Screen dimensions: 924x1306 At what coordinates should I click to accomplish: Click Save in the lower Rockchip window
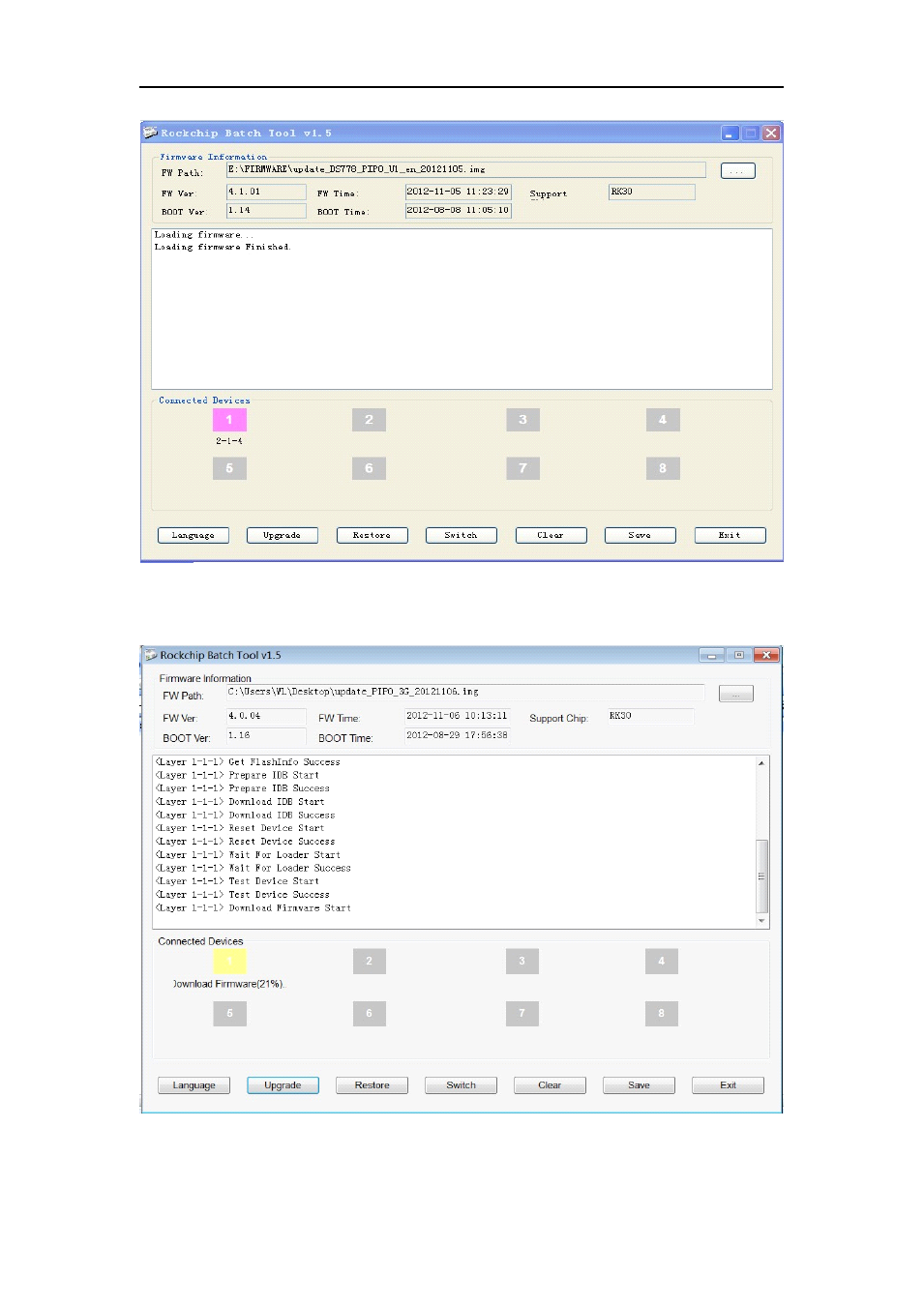click(x=639, y=1085)
